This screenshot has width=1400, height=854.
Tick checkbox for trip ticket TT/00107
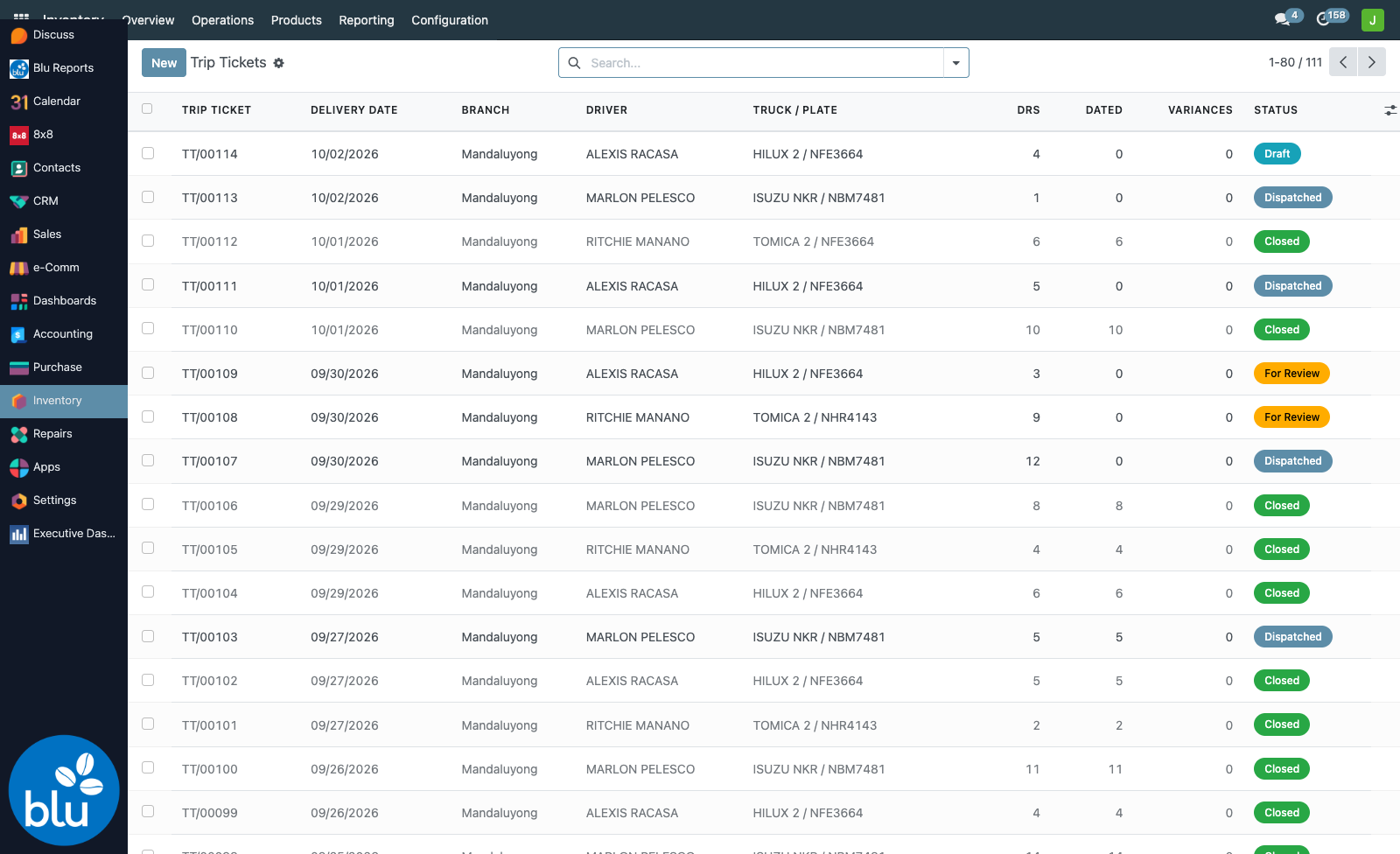click(148, 460)
